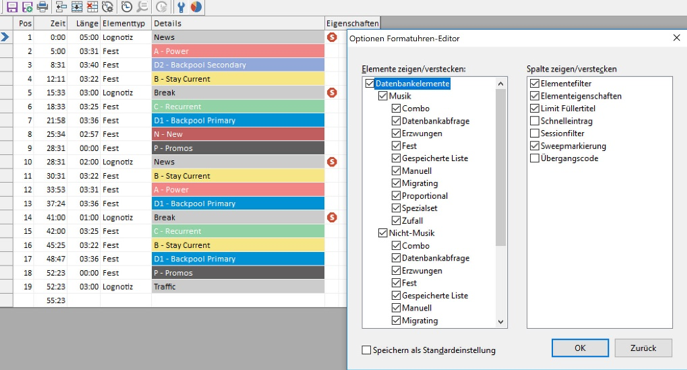Click sweep marker icon on row 5 Break
This screenshot has width=687, height=370.
point(332,92)
